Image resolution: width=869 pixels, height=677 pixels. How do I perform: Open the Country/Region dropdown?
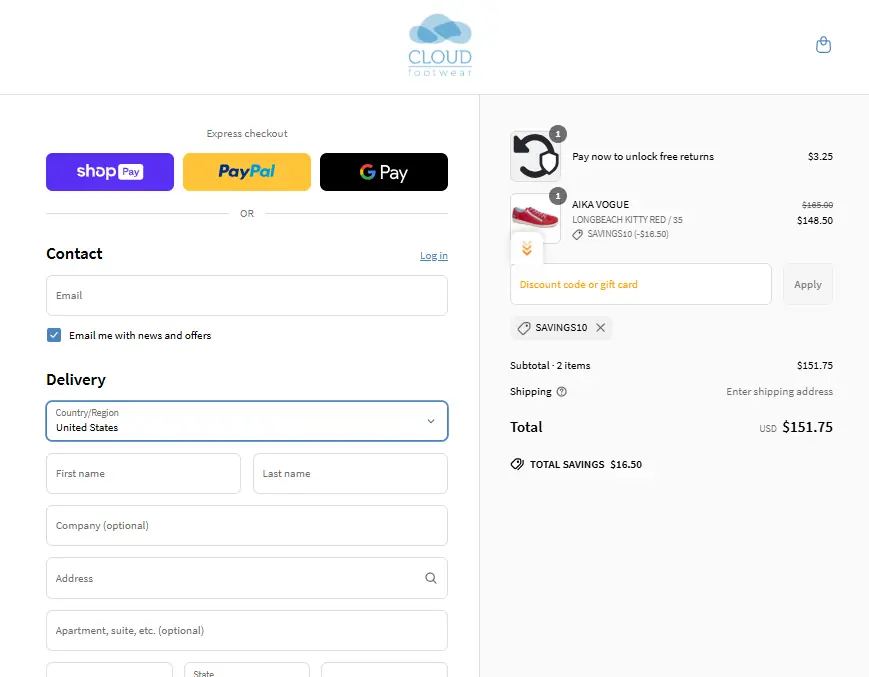[247, 421]
